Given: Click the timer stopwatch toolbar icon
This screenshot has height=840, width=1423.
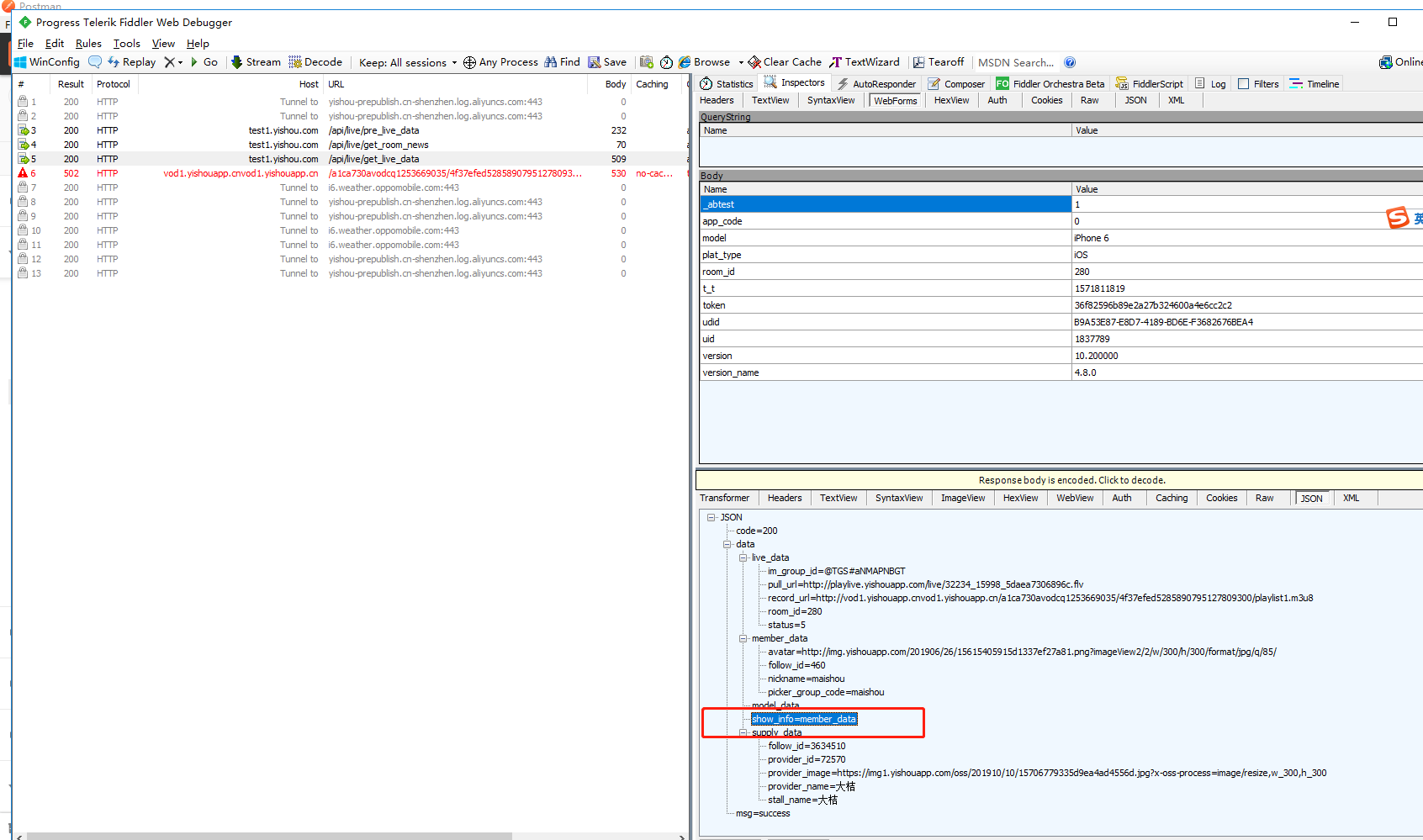Looking at the screenshot, I should coord(666,62).
